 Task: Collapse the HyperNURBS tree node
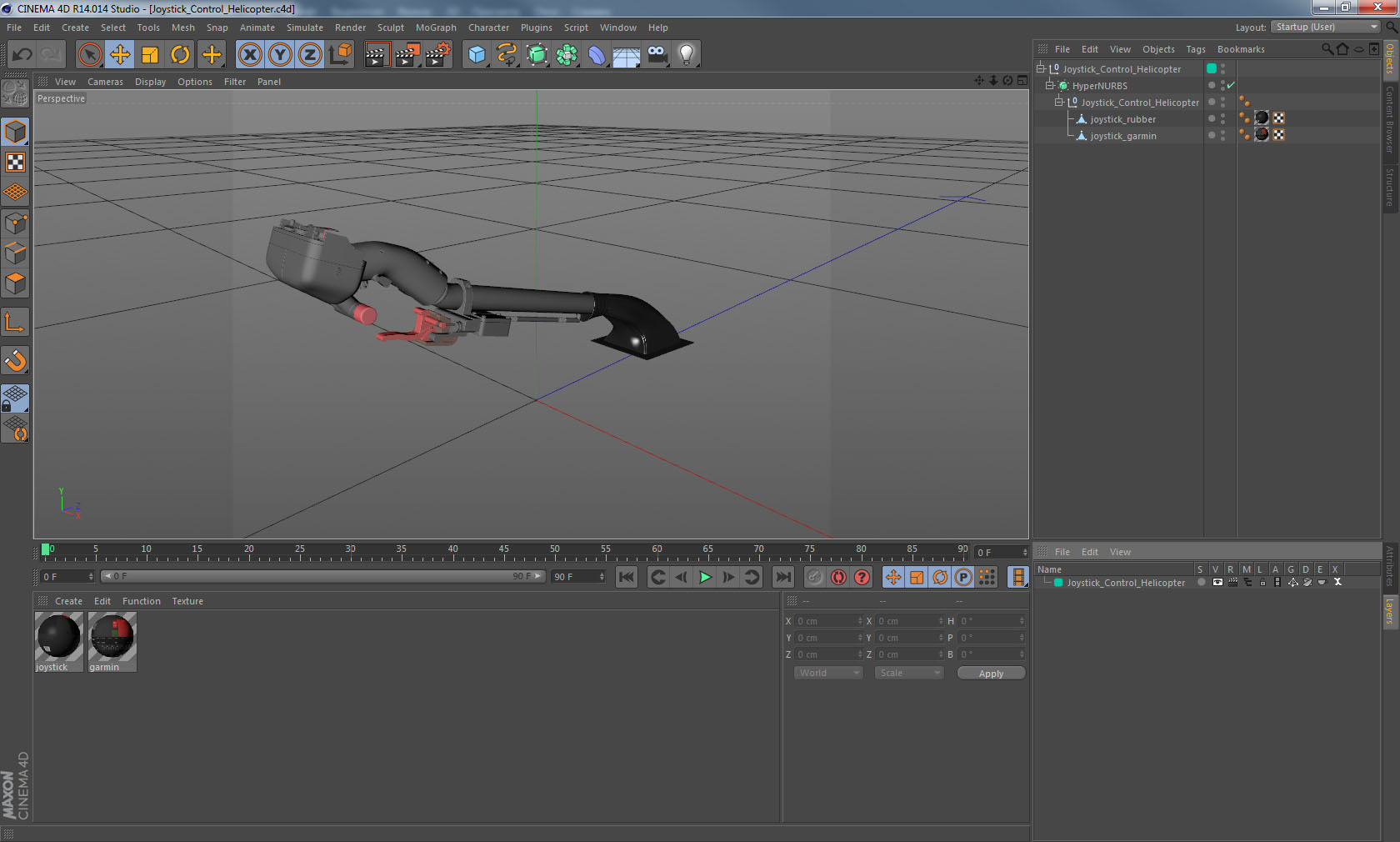[x=1050, y=86]
